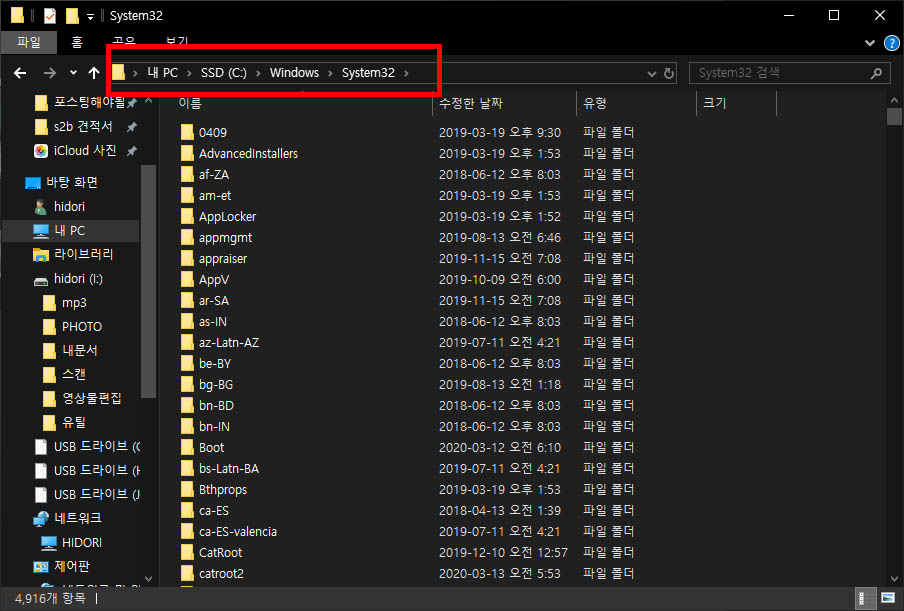Expand chevron after System32 breadcrumb
This screenshot has height=611, width=904.
point(406,73)
